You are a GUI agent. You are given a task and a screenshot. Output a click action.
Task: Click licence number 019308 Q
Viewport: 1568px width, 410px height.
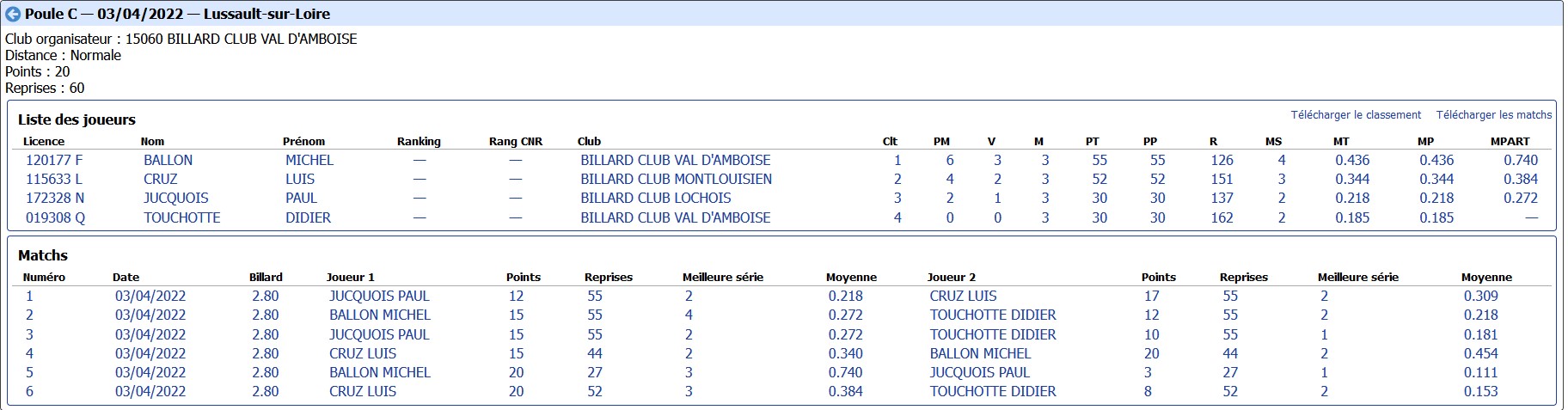(x=55, y=218)
